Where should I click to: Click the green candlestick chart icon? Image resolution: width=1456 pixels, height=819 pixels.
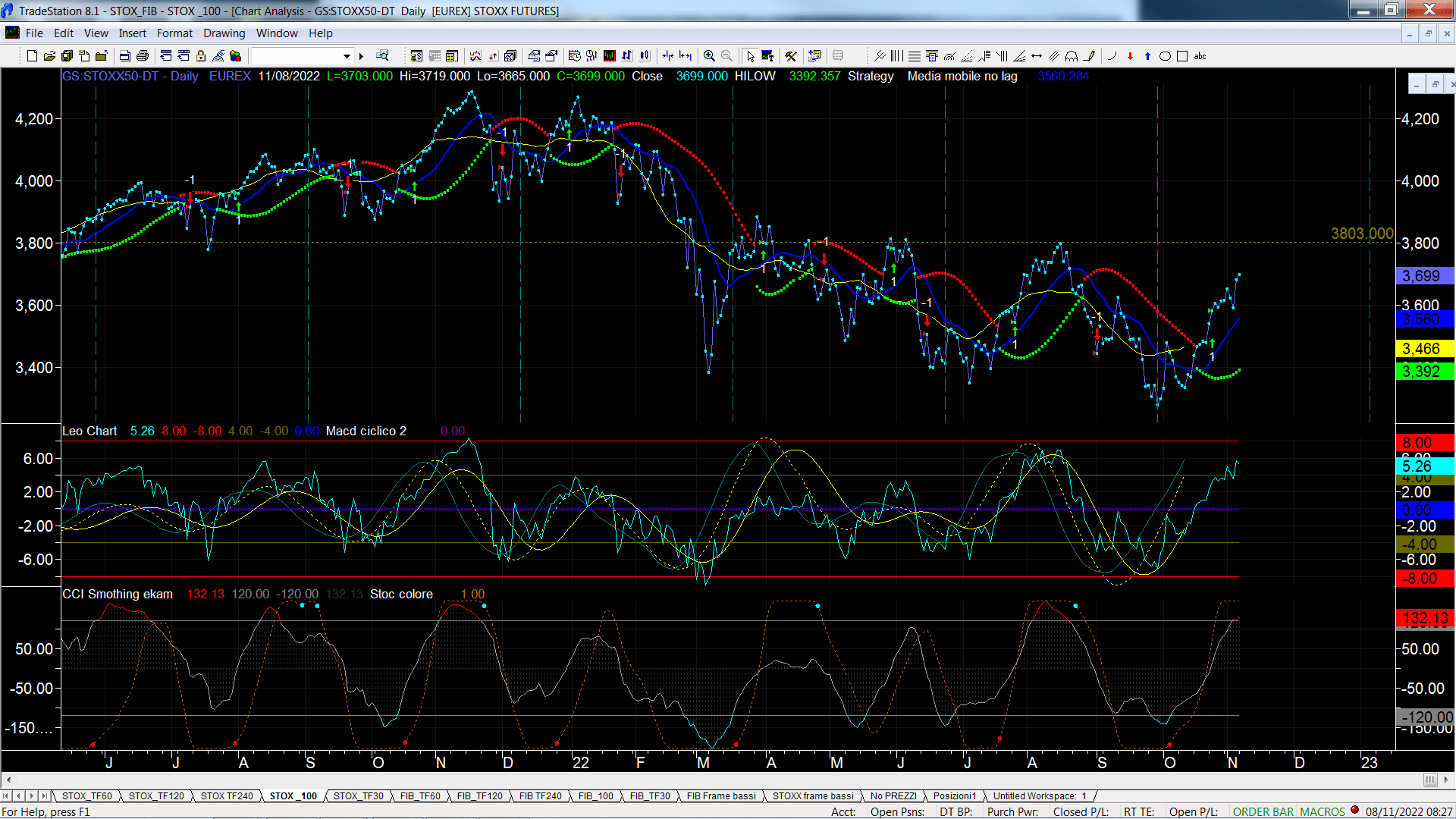click(609, 56)
